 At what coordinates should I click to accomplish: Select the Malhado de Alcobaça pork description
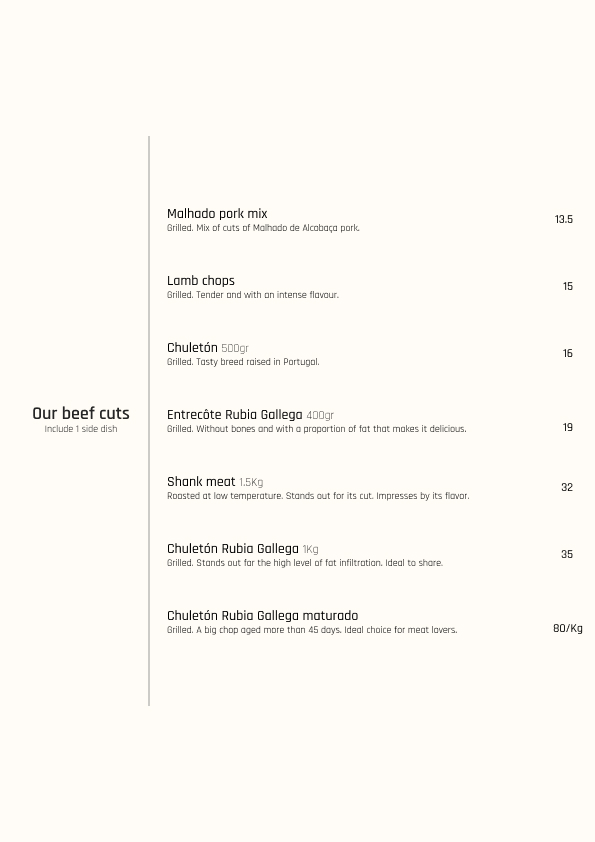pos(263,228)
